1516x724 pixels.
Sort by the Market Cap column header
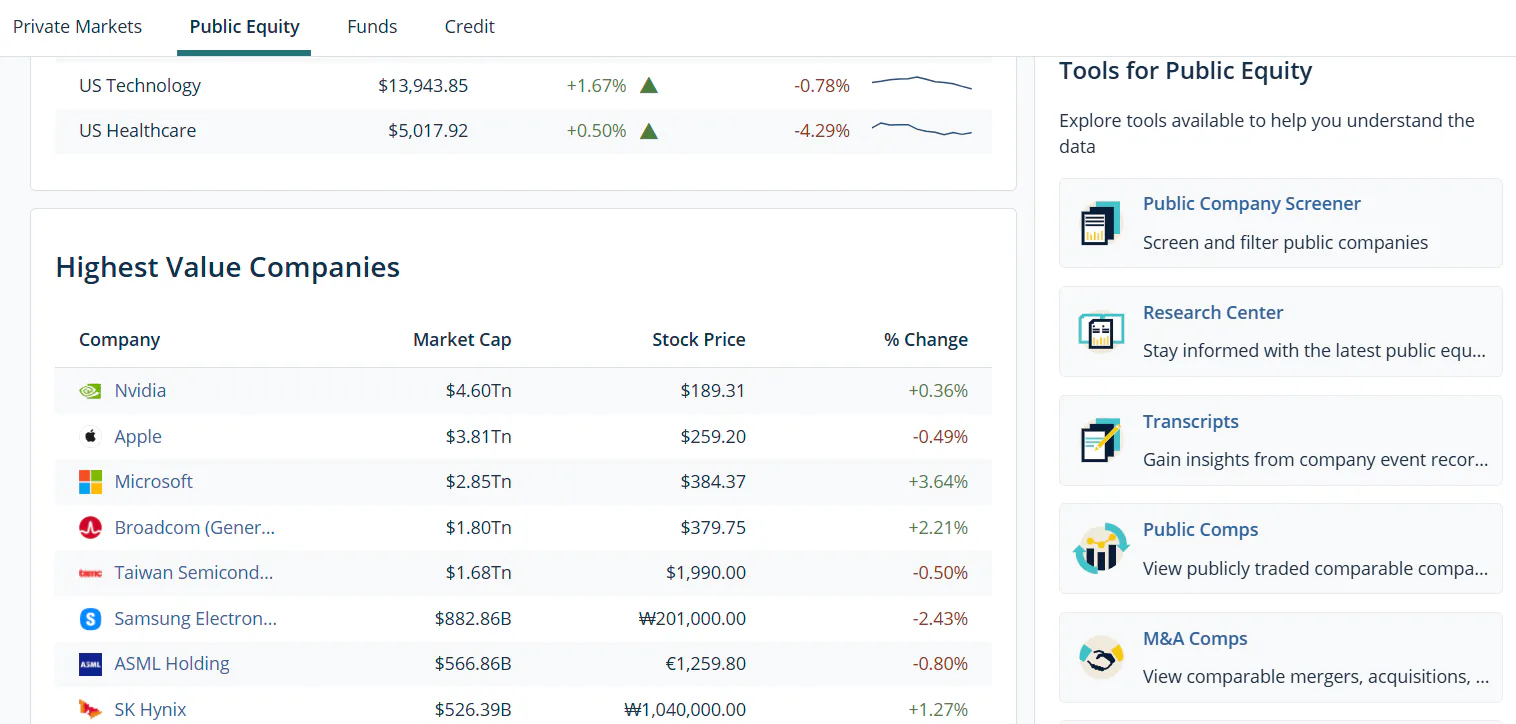tap(462, 340)
